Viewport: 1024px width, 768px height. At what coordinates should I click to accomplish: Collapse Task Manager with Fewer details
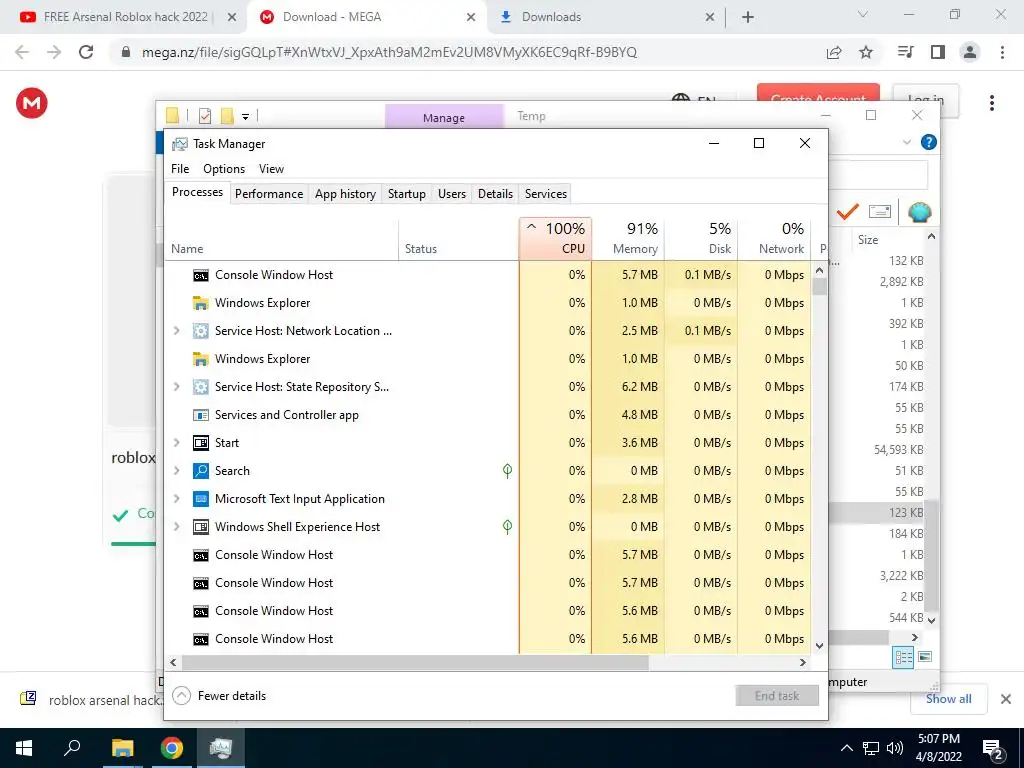tap(219, 696)
